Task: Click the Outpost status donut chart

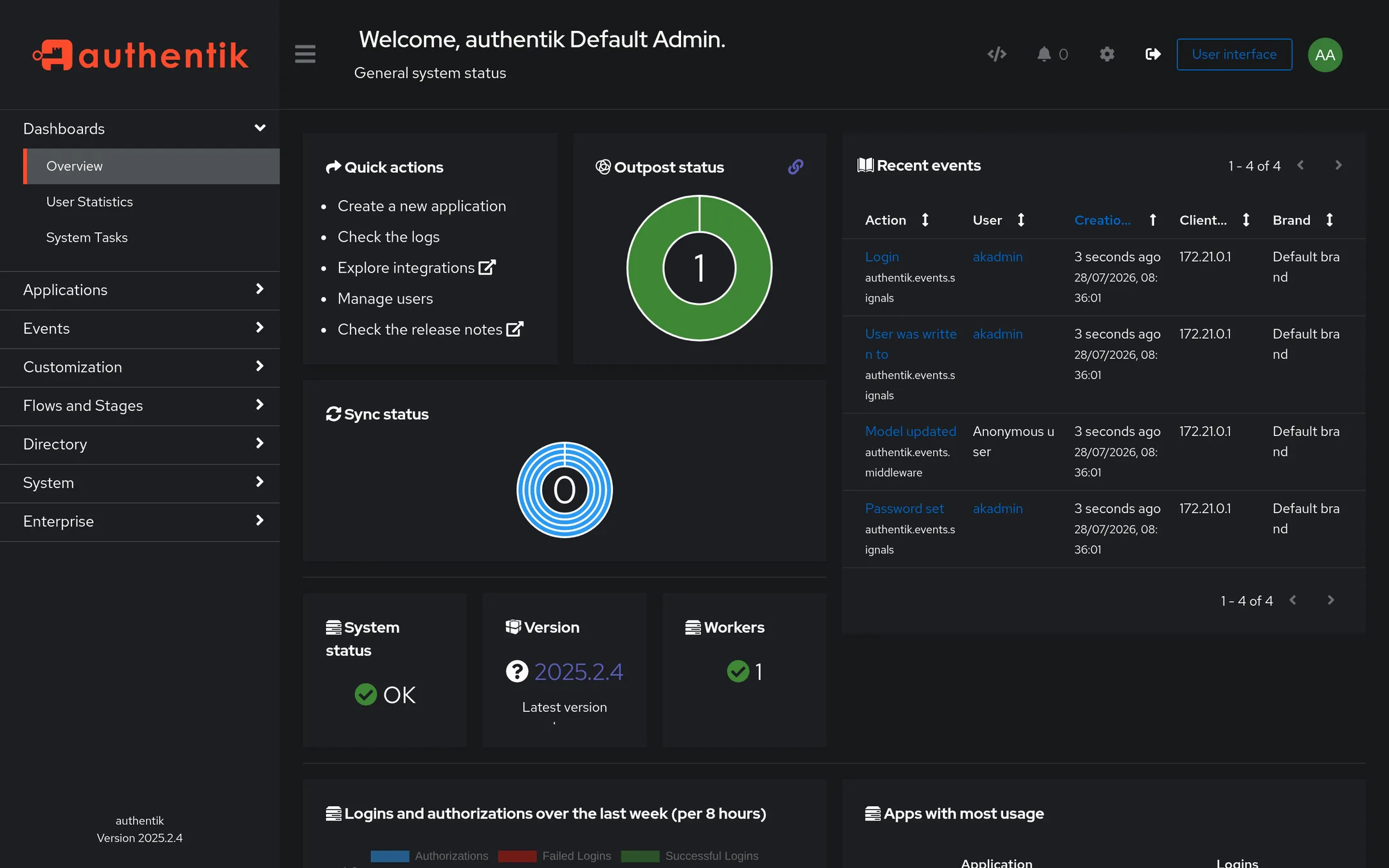Action: coord(699,268)
